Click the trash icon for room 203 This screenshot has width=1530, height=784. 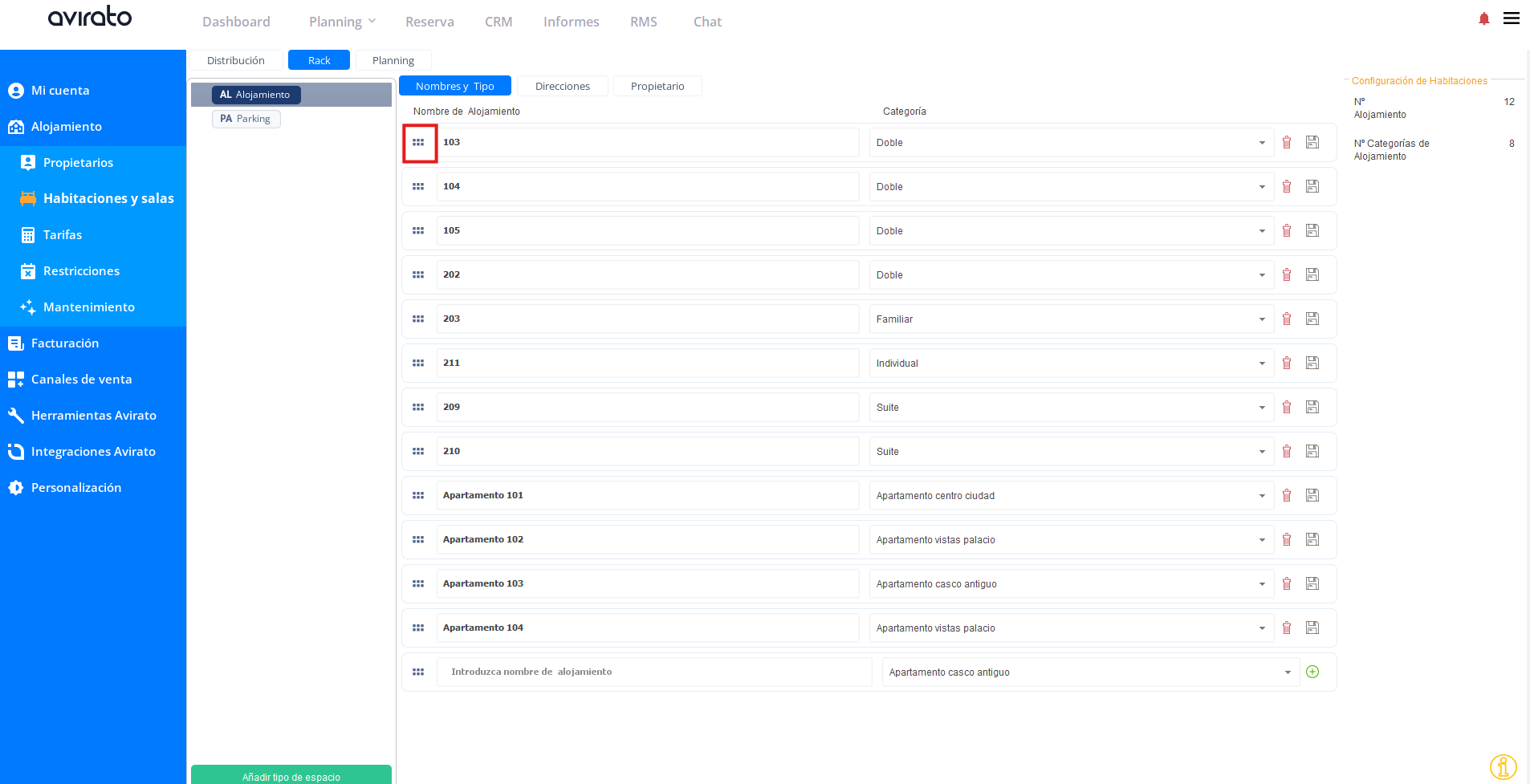(x=1287, y=319)
